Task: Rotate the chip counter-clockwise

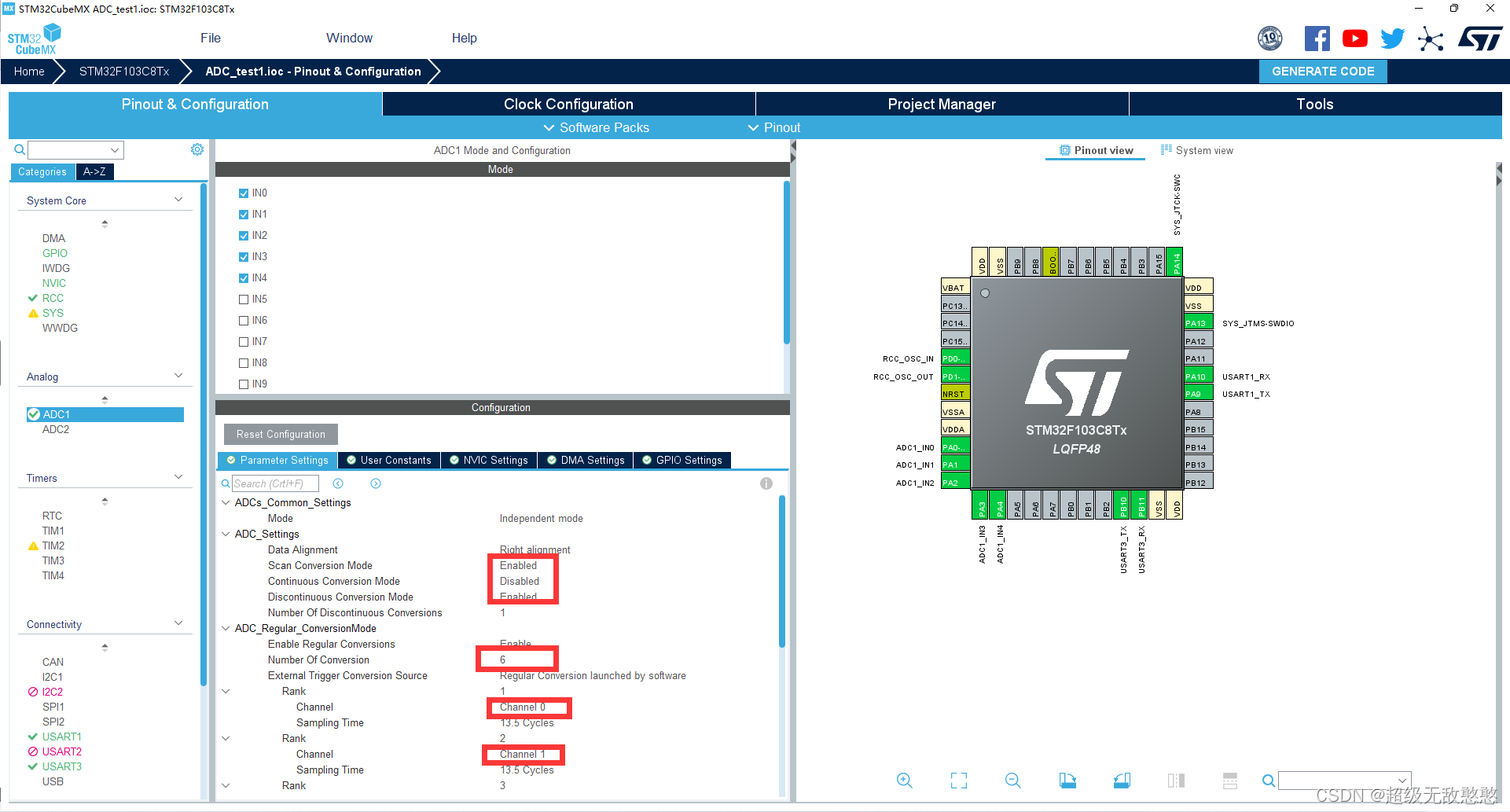Action: click(1122, 781)
